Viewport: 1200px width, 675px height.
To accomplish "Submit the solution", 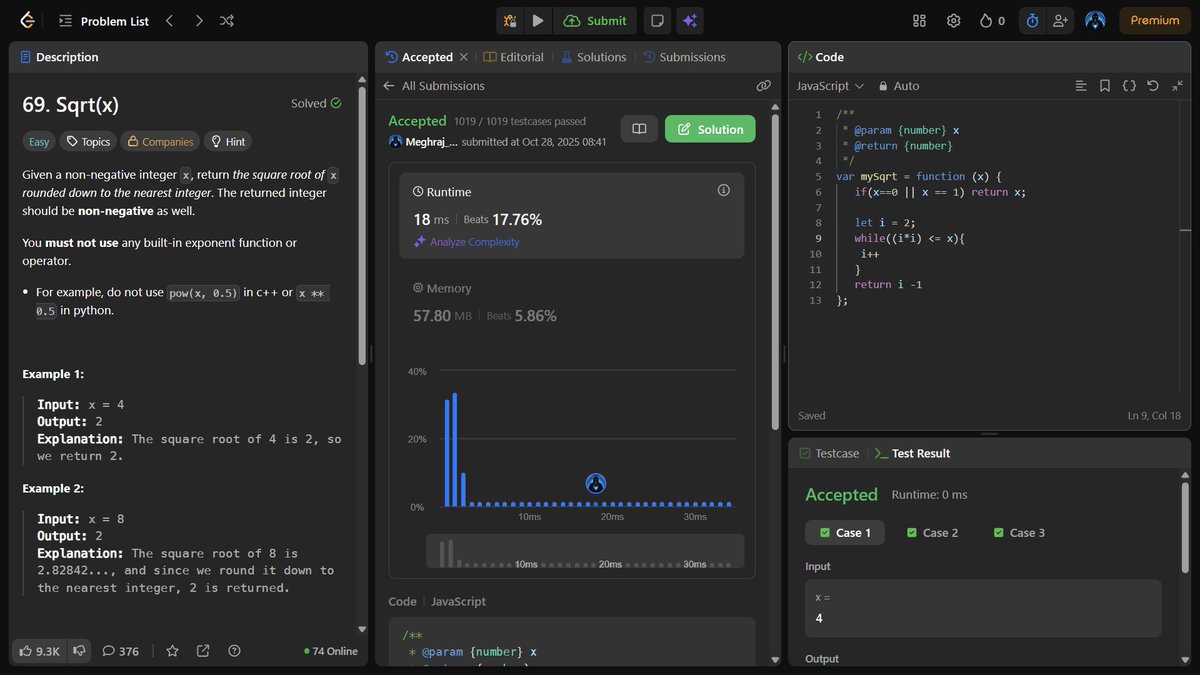I will [x=595, y=20].
